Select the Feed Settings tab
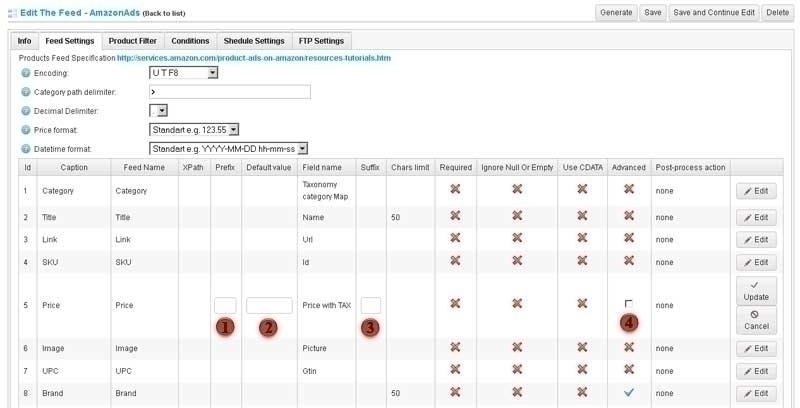This screenshot has width=800, height=408. click(x=70, y=41)
